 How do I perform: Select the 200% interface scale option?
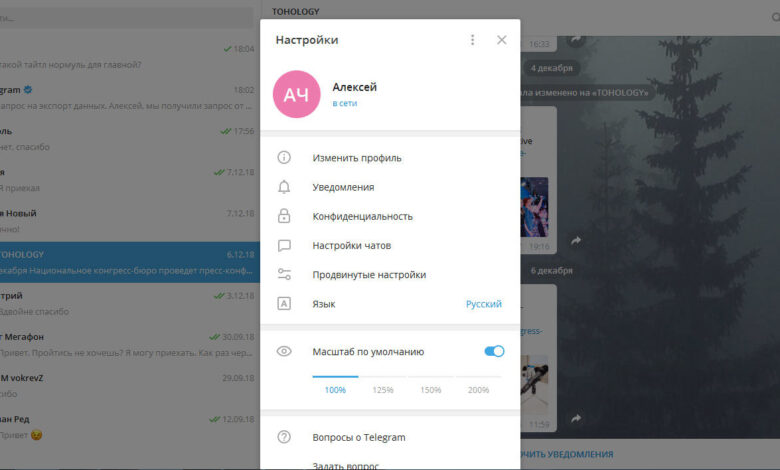[478, 389]
